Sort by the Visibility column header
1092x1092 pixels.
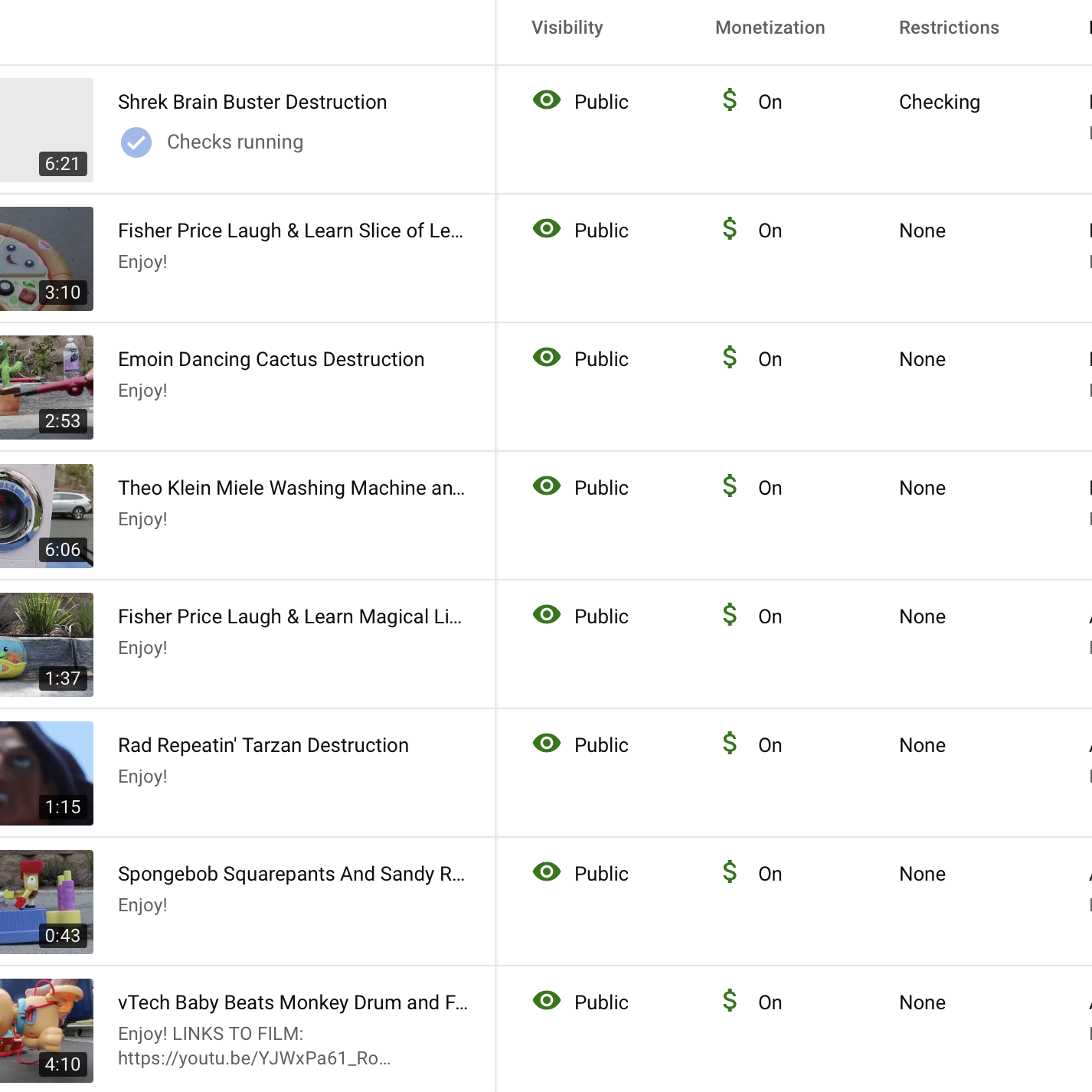tap(567, 28)
